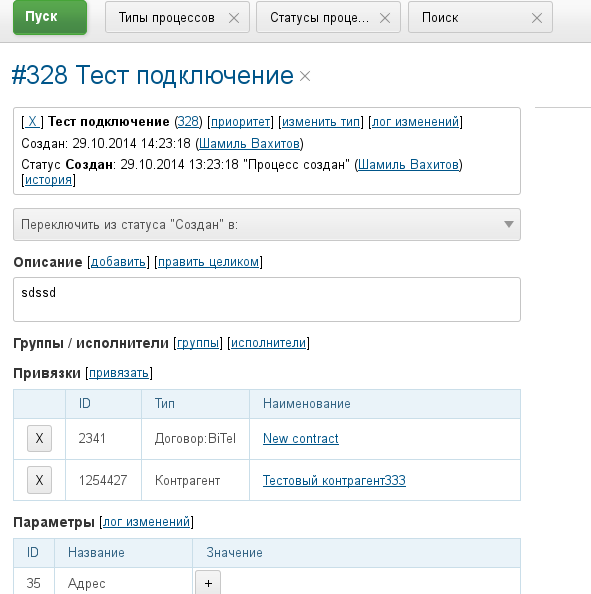Screen dimensions: 591x594
Task: Open привязать link in Привязки
Action: (x=119, y=373)
